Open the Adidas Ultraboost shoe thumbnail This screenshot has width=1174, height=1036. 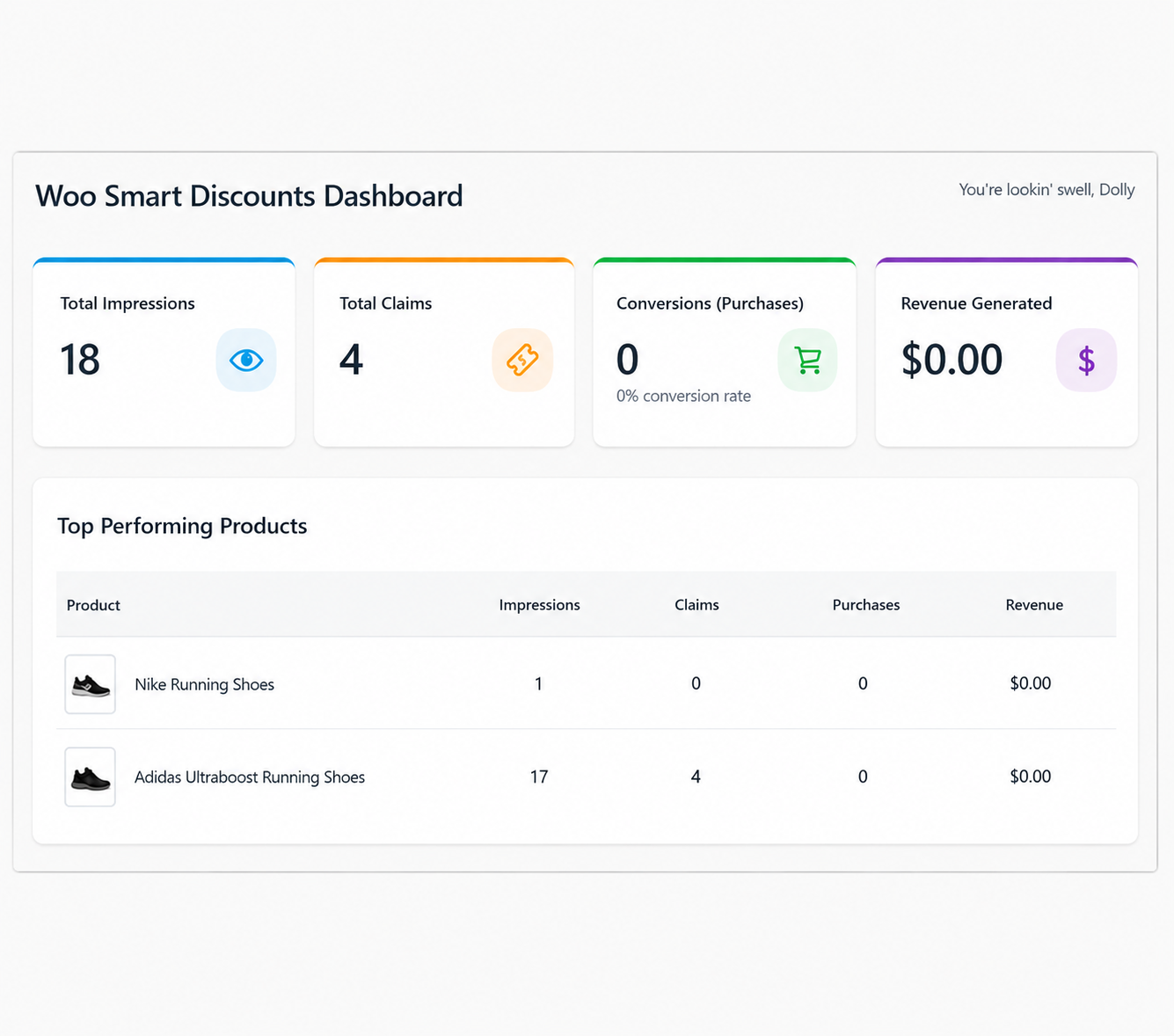pos(91,777)
